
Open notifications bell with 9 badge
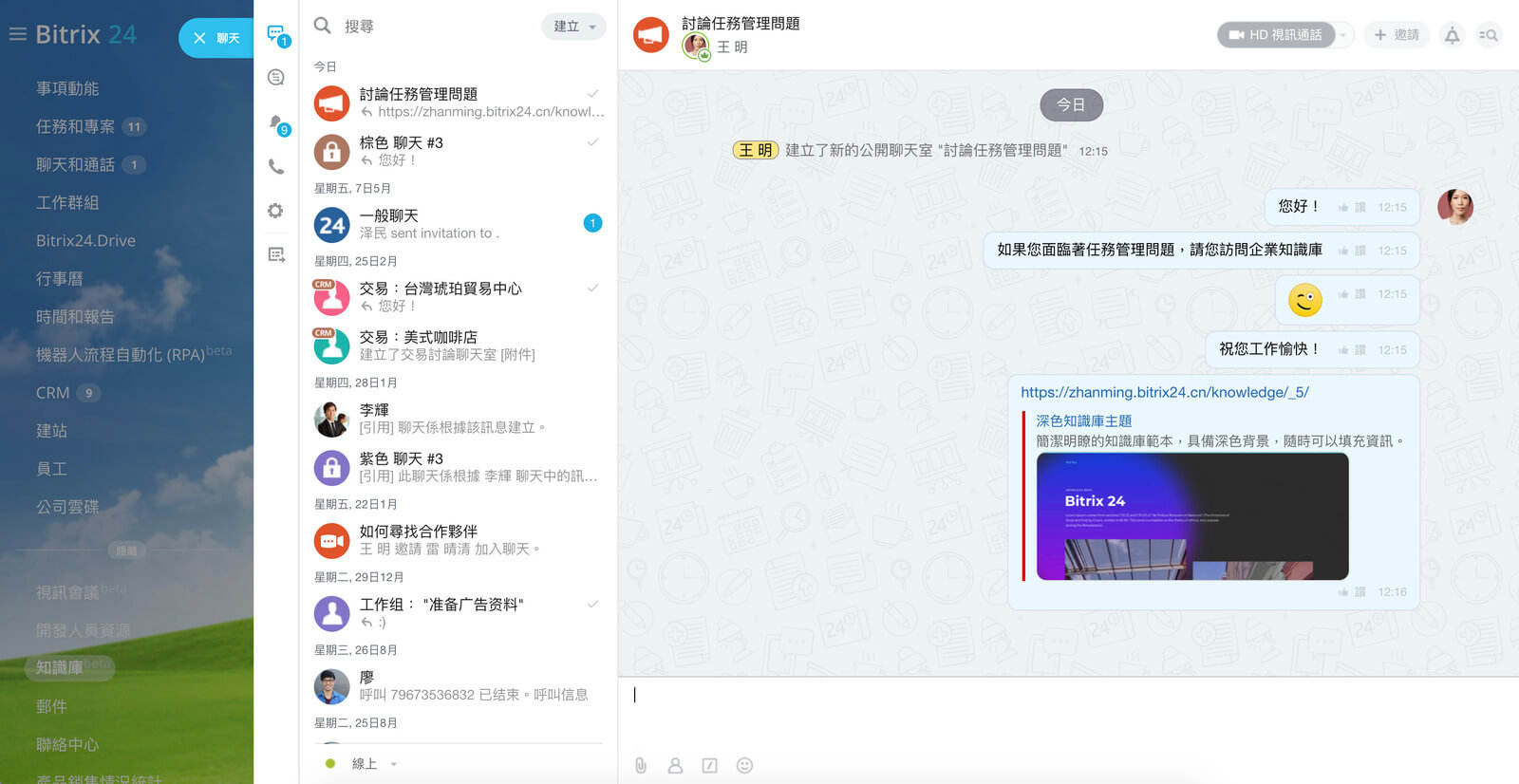click(276, 123)
